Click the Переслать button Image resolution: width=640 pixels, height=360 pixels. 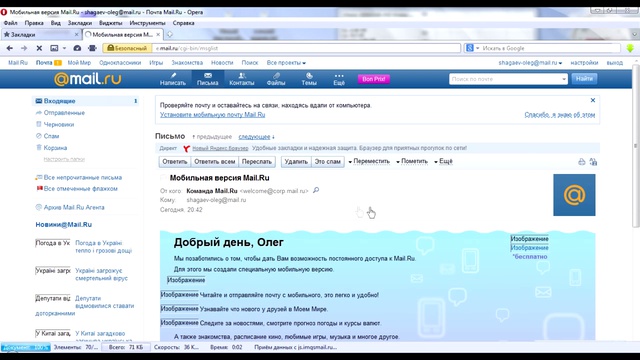[x=257, y=162]
